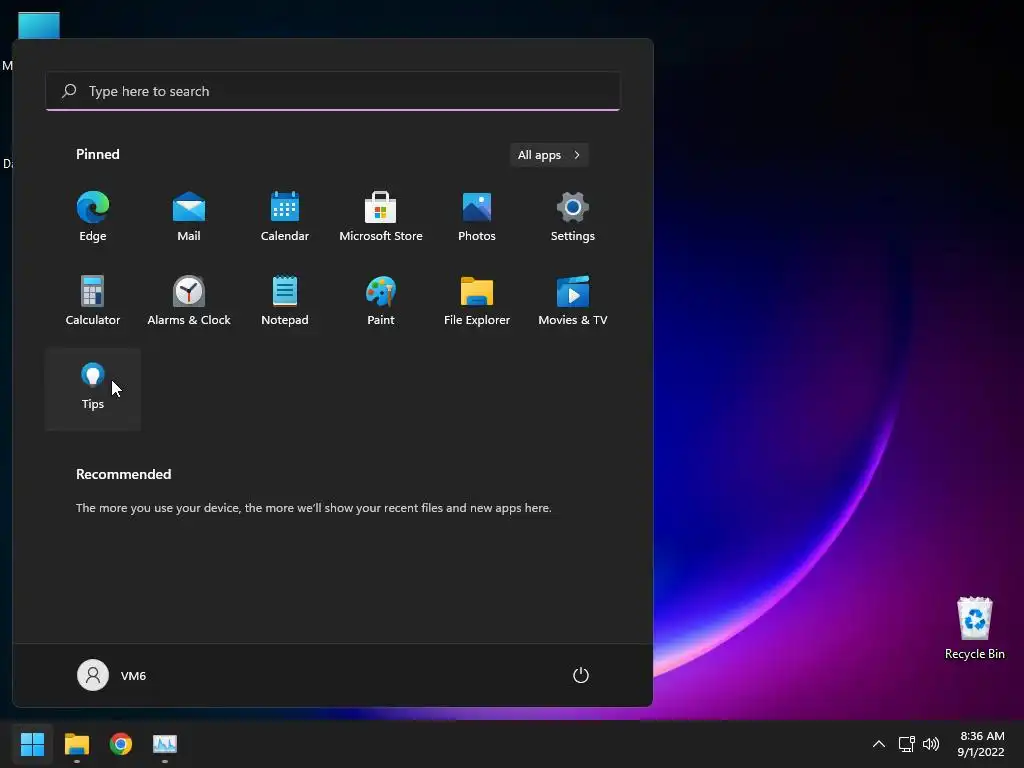The image size is (1024, 768).
Task: Launch Movies & TV app
Action: [573, 301]
